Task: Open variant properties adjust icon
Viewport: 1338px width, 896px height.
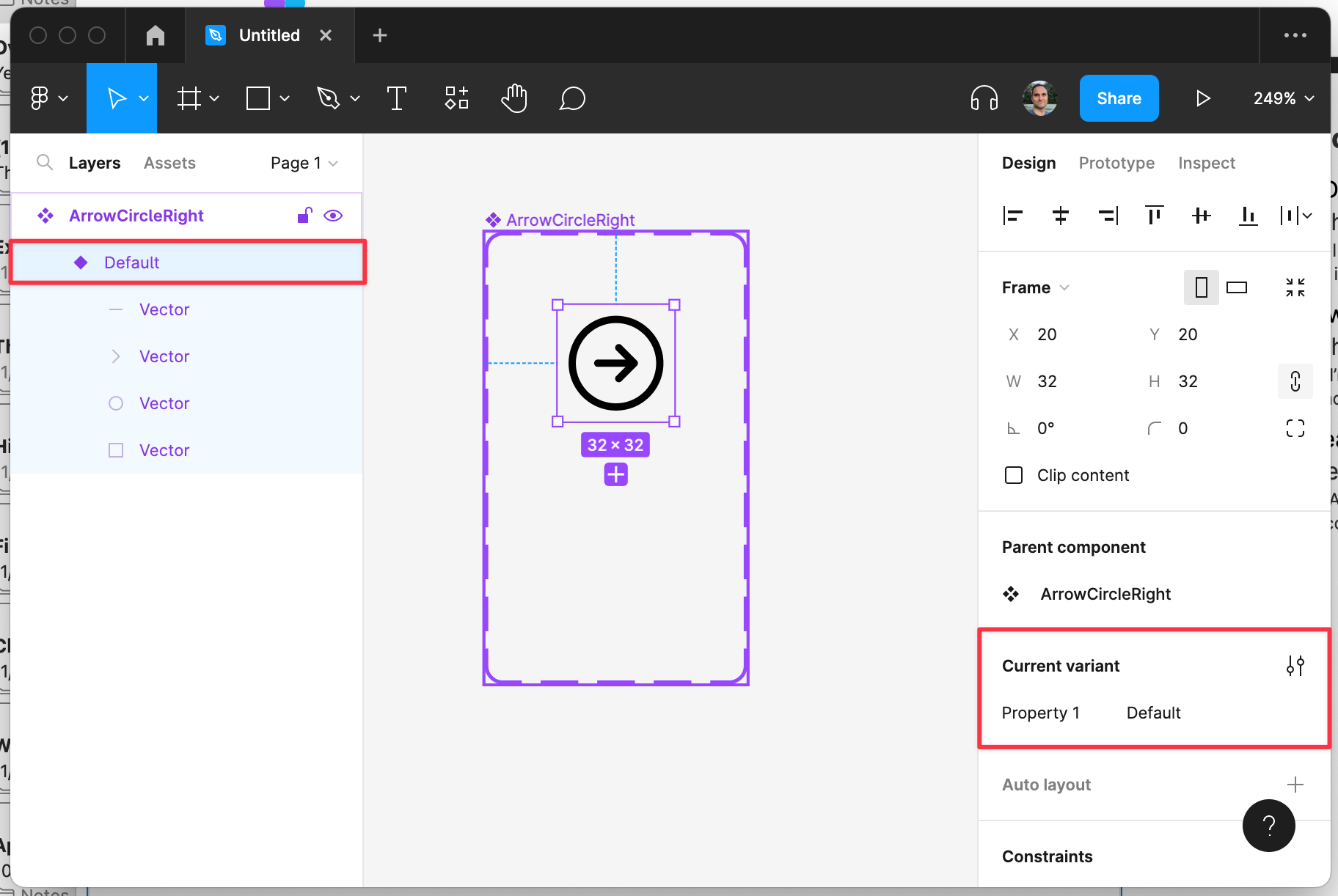Action: click(1295, 666)
